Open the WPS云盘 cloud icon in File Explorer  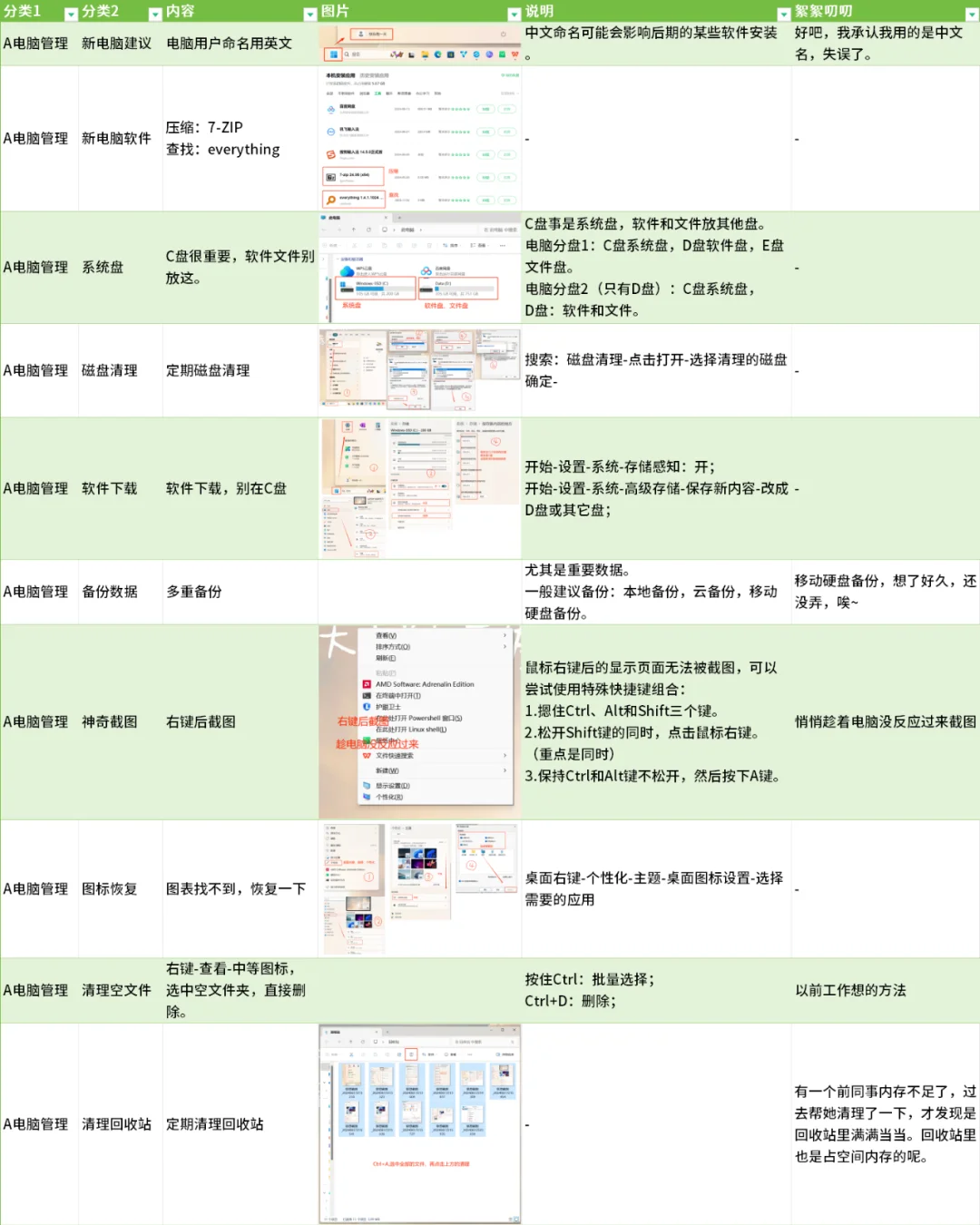[346, 270]
